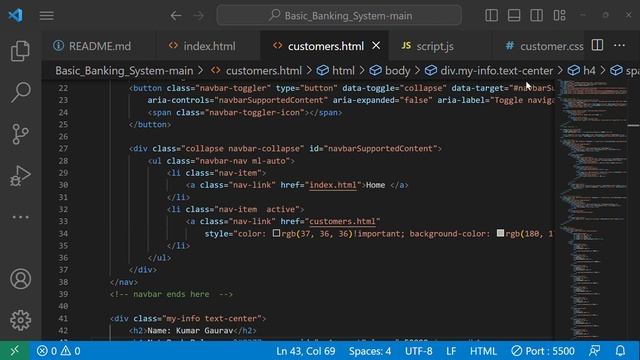Viewport: 640px width, 360px height.
Task: Click Ln 43, Col 69 in status bar
Action: 305,351
